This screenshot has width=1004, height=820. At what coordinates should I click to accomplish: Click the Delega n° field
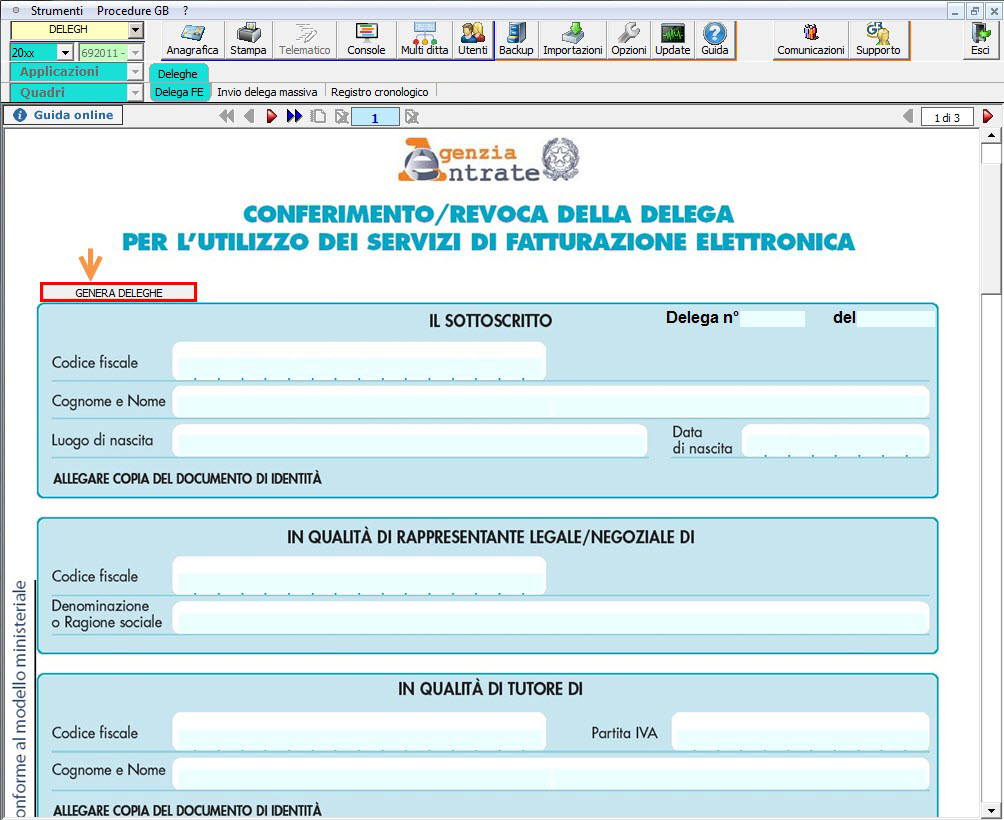tap(772, 318)
